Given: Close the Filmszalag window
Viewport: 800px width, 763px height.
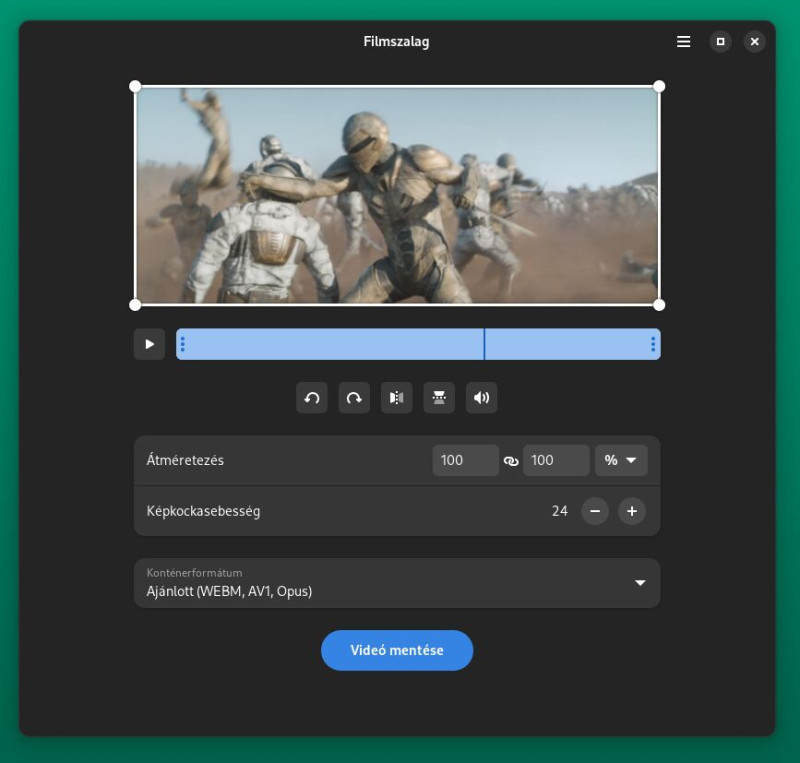Looking at the screenshot, I should pyautogui.click(x=755, y=41).
